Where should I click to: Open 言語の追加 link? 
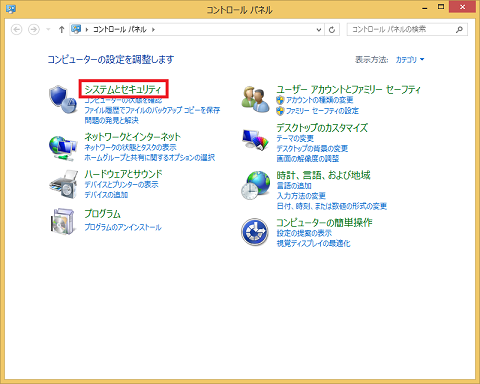[294, 186]
